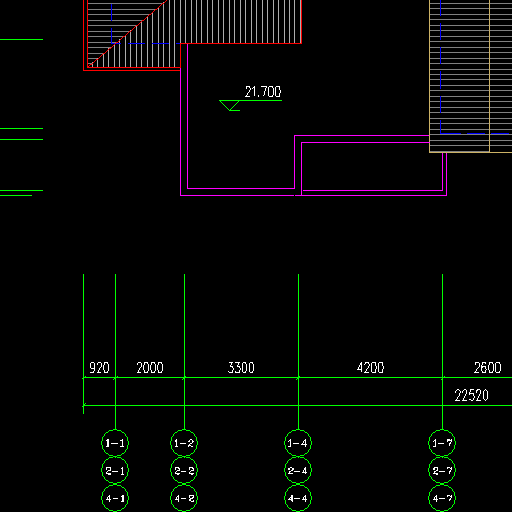The width and height of the screenshot is (512, 512).
Task: Select the 2-7 axis grid bubble
Action: point(442,471)
